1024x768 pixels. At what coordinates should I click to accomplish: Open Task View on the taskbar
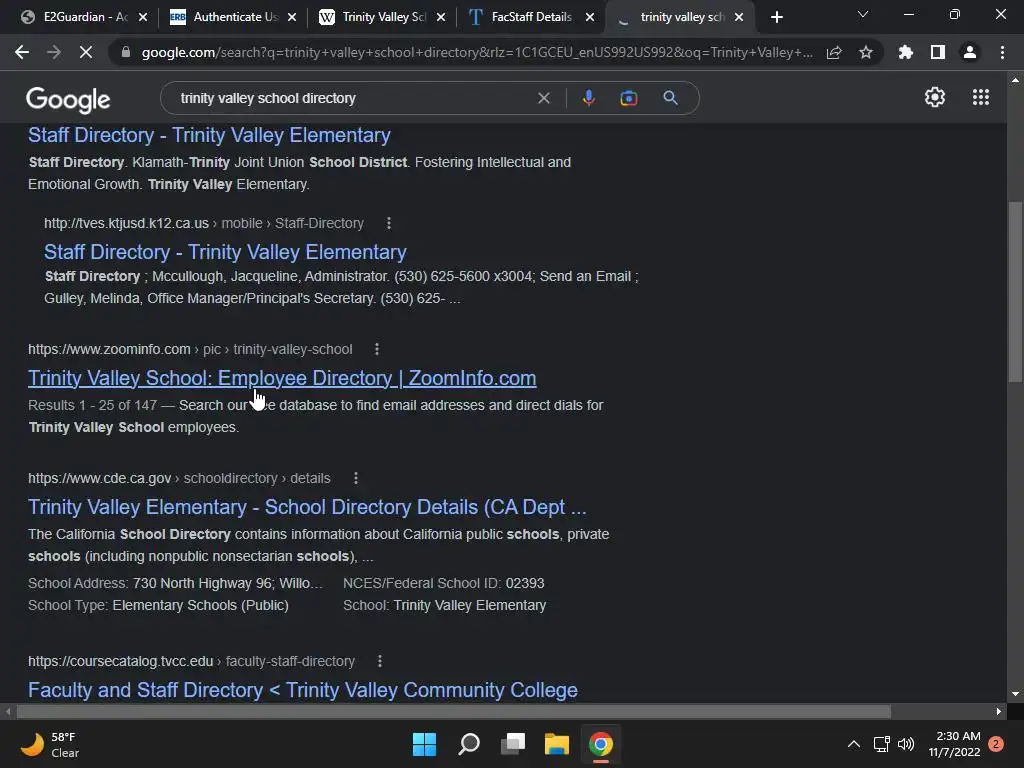(x=513, y=744)
